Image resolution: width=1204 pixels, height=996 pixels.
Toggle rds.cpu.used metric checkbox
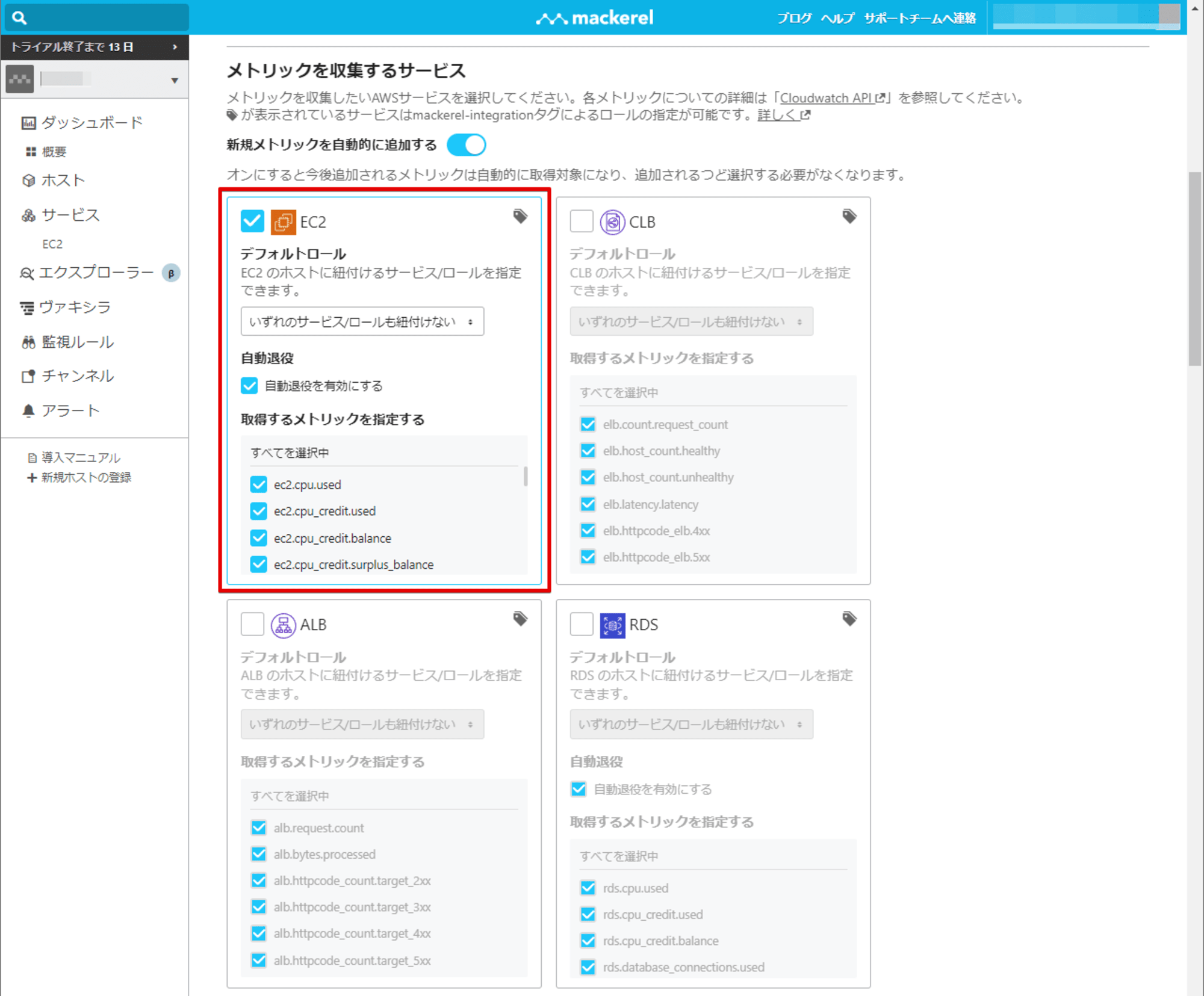(588, 888)
